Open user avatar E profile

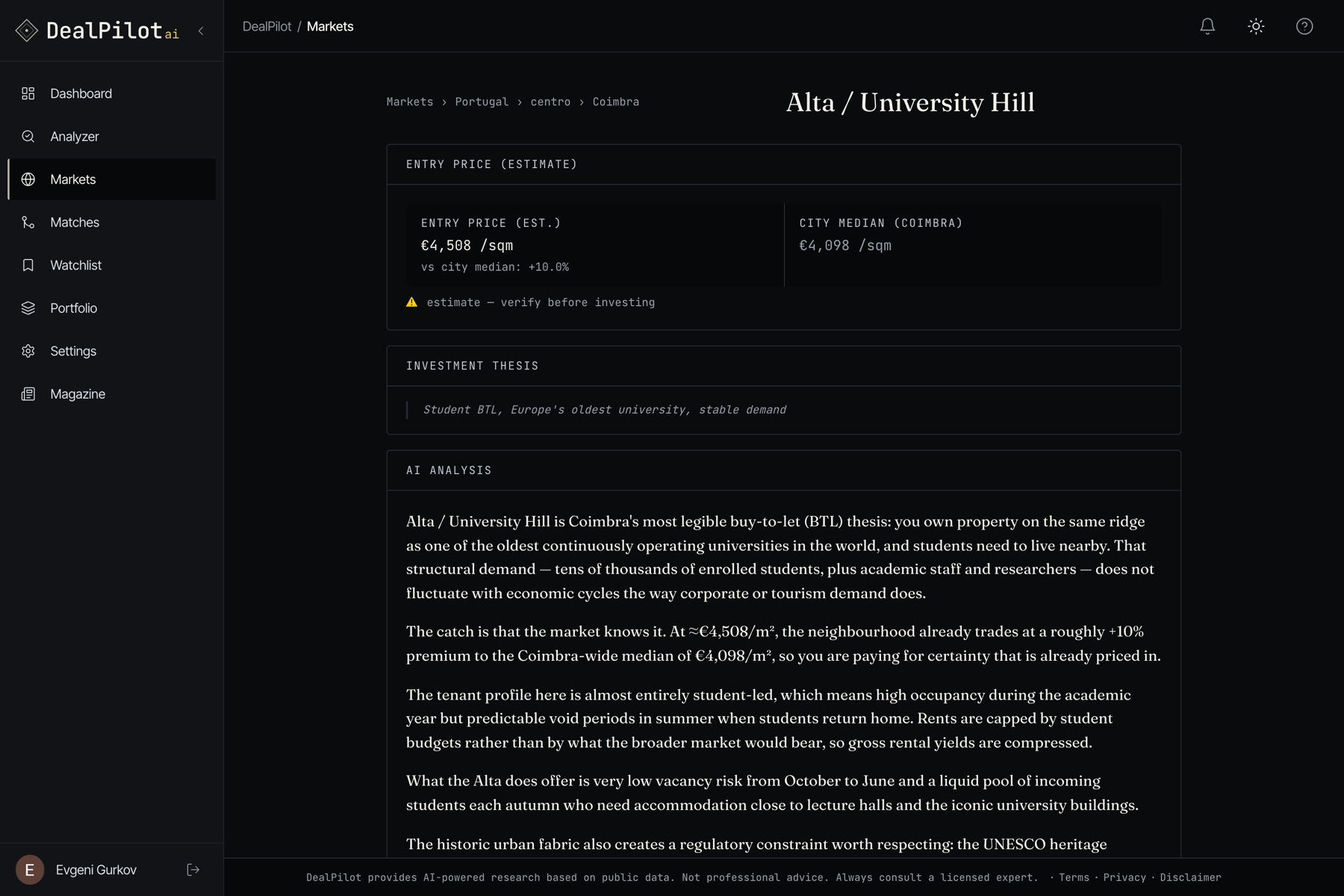click(30, 870)
